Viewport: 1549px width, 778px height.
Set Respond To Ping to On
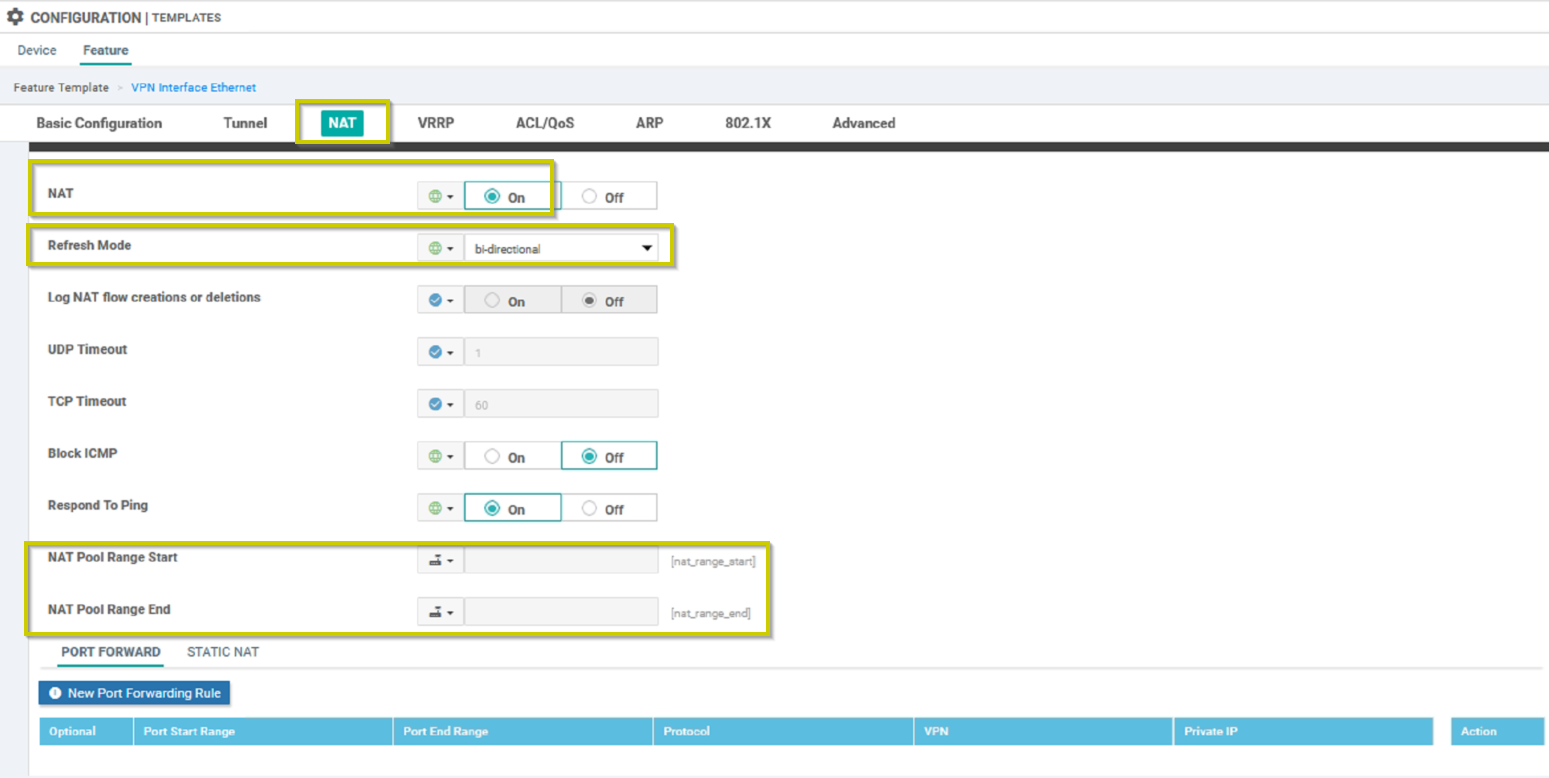coord(512,508)
